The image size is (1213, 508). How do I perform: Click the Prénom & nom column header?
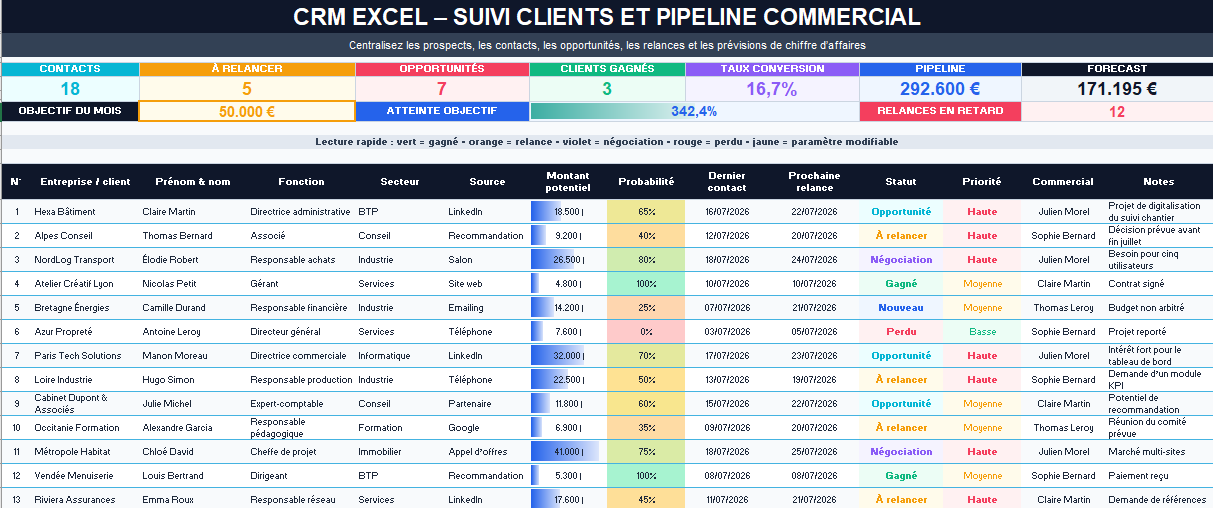click(193, 181)
